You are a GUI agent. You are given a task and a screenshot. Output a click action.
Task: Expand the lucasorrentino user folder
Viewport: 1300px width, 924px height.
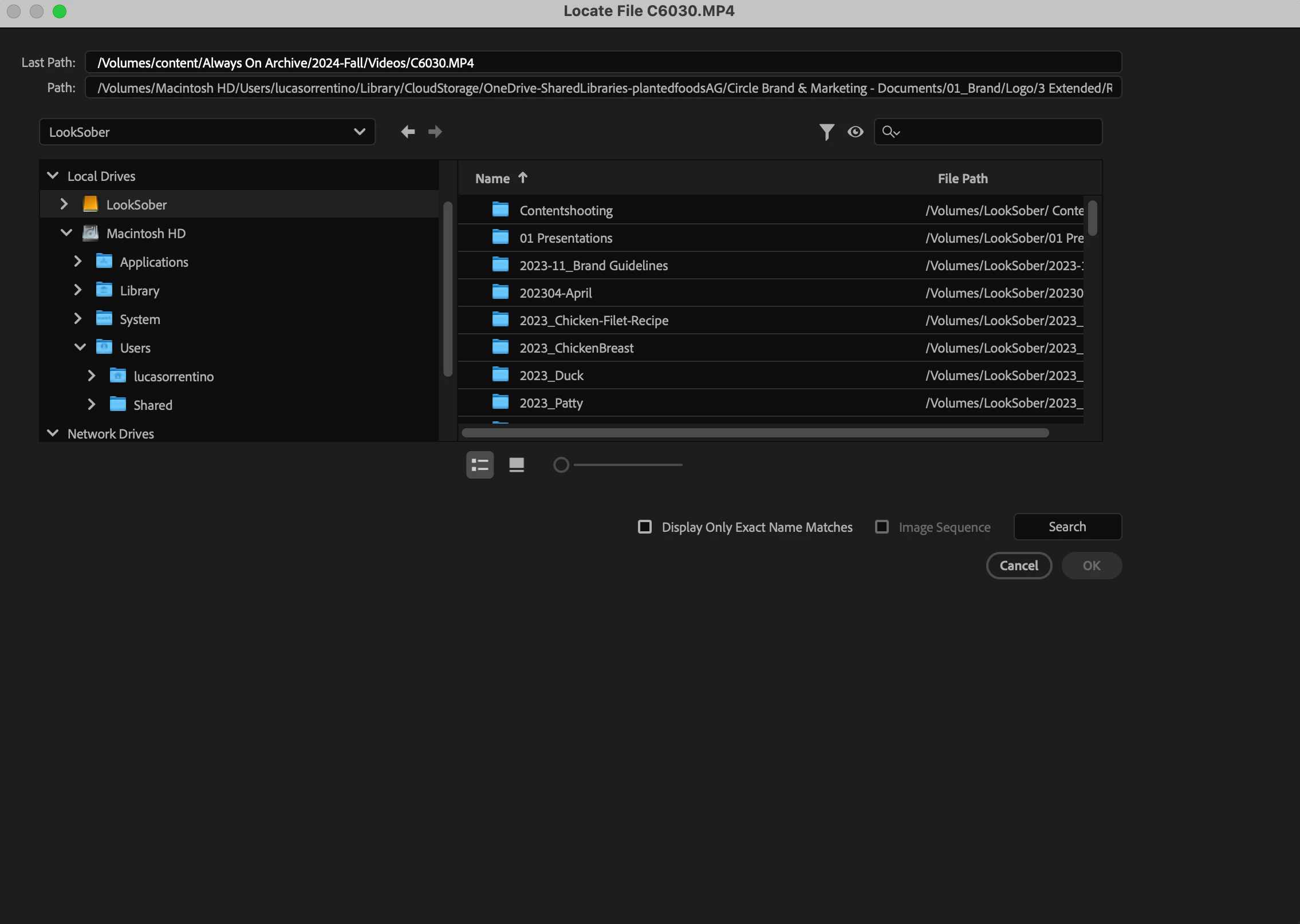[91, 376]
